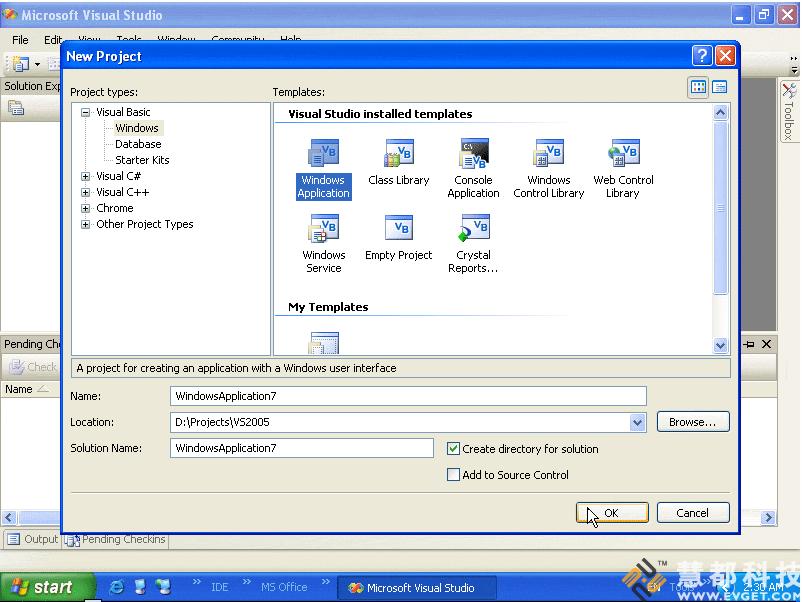Click OK to create the project
The image size is (802, 602).
click(612, 512)
